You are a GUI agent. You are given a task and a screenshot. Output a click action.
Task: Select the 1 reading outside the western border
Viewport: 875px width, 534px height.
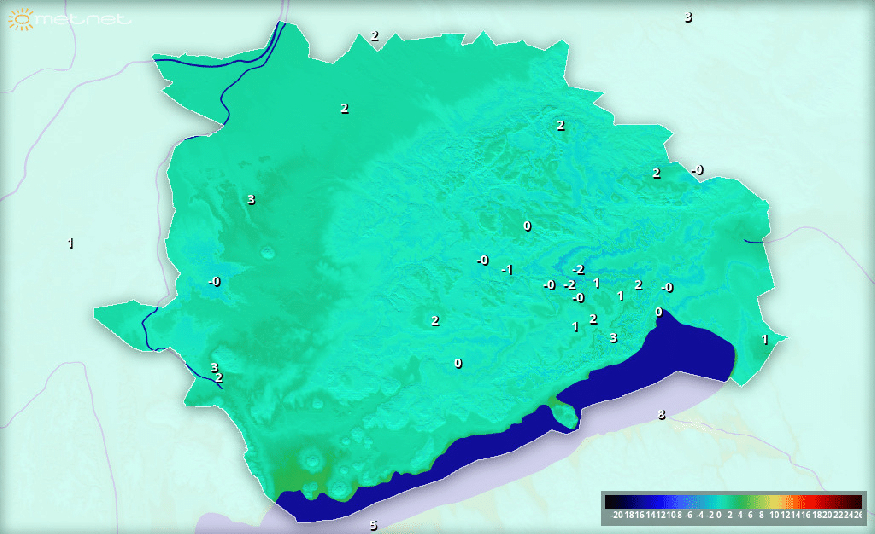tap(70, 243)
